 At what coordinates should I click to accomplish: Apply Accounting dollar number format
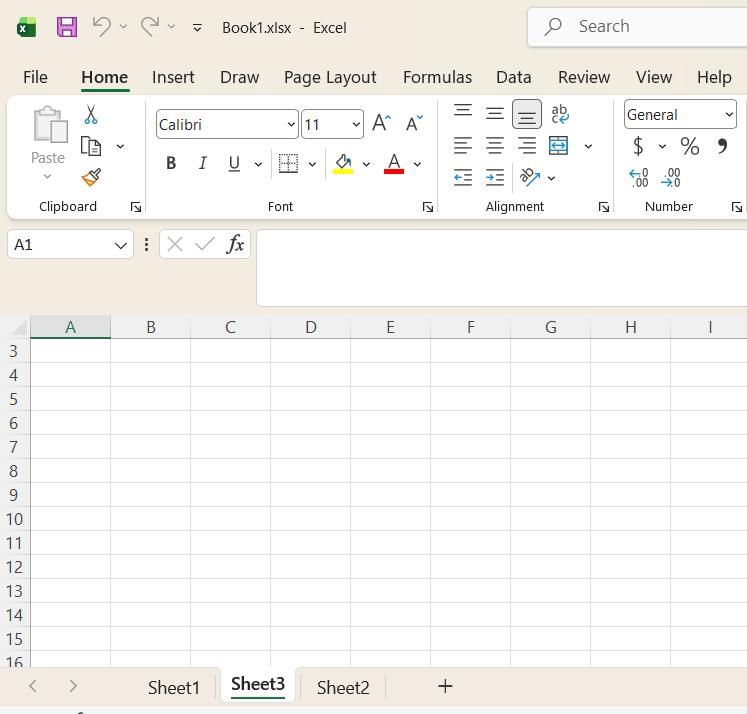pyautogui.click(x=638, y=146)
